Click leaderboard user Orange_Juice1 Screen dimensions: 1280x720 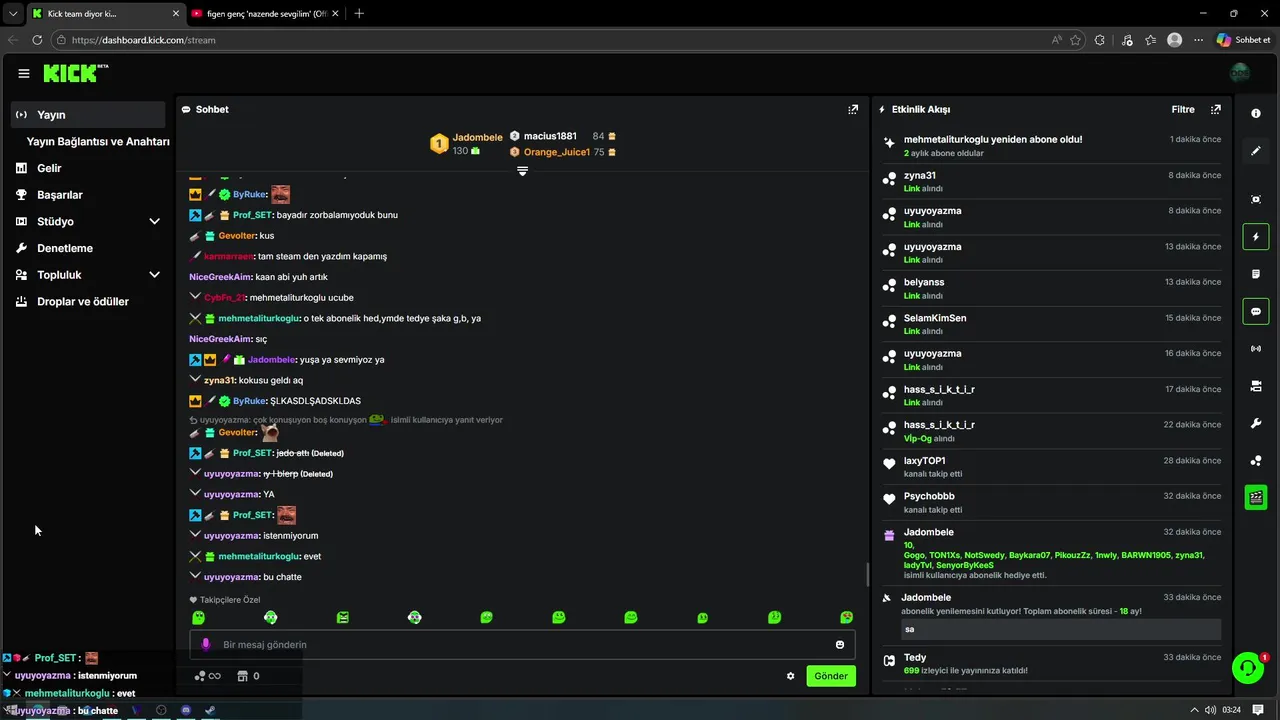pos(557,152)
